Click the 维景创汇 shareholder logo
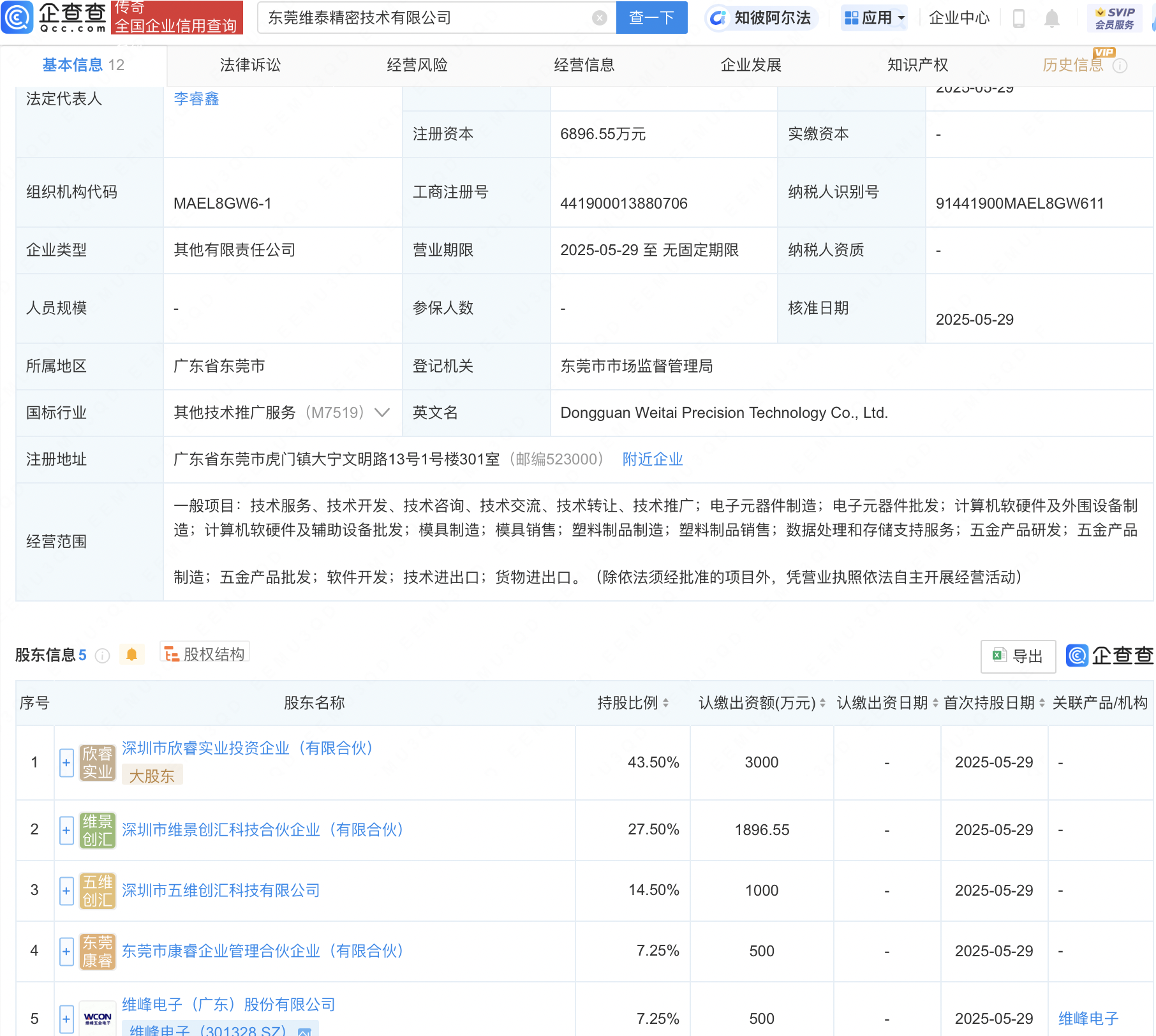 tap(98, 830)
